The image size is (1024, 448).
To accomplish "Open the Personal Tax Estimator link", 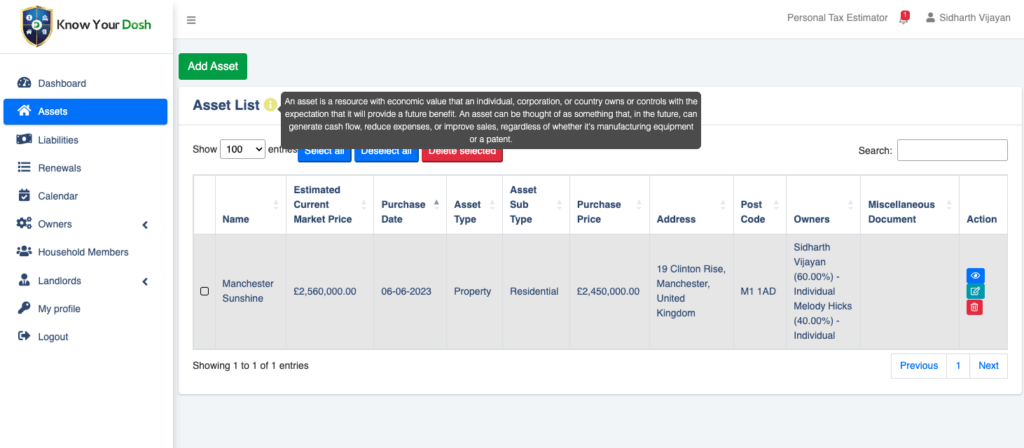I will point(835,18).
